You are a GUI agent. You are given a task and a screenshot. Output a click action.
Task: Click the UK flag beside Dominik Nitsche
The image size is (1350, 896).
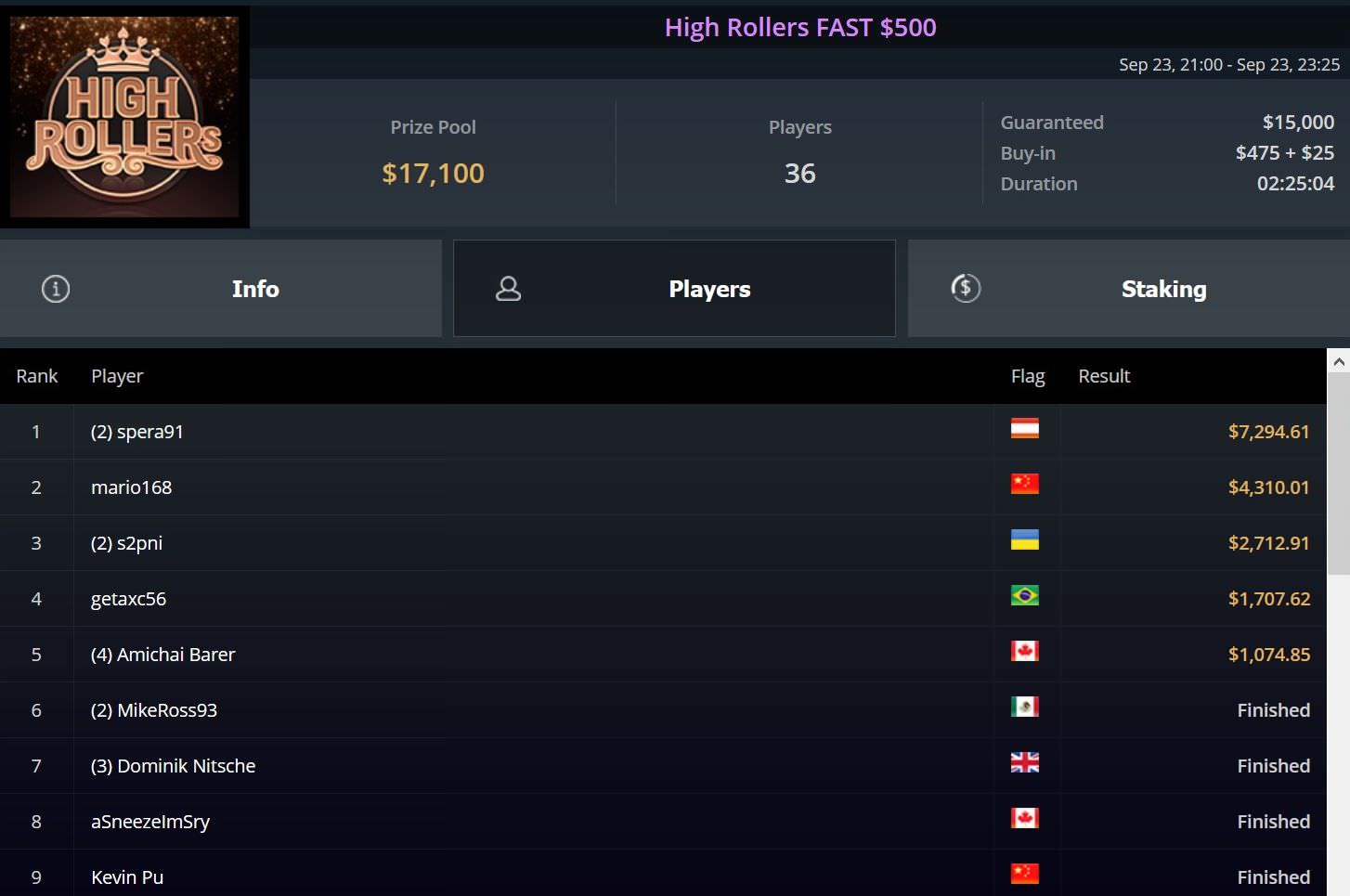point(1024,763)
